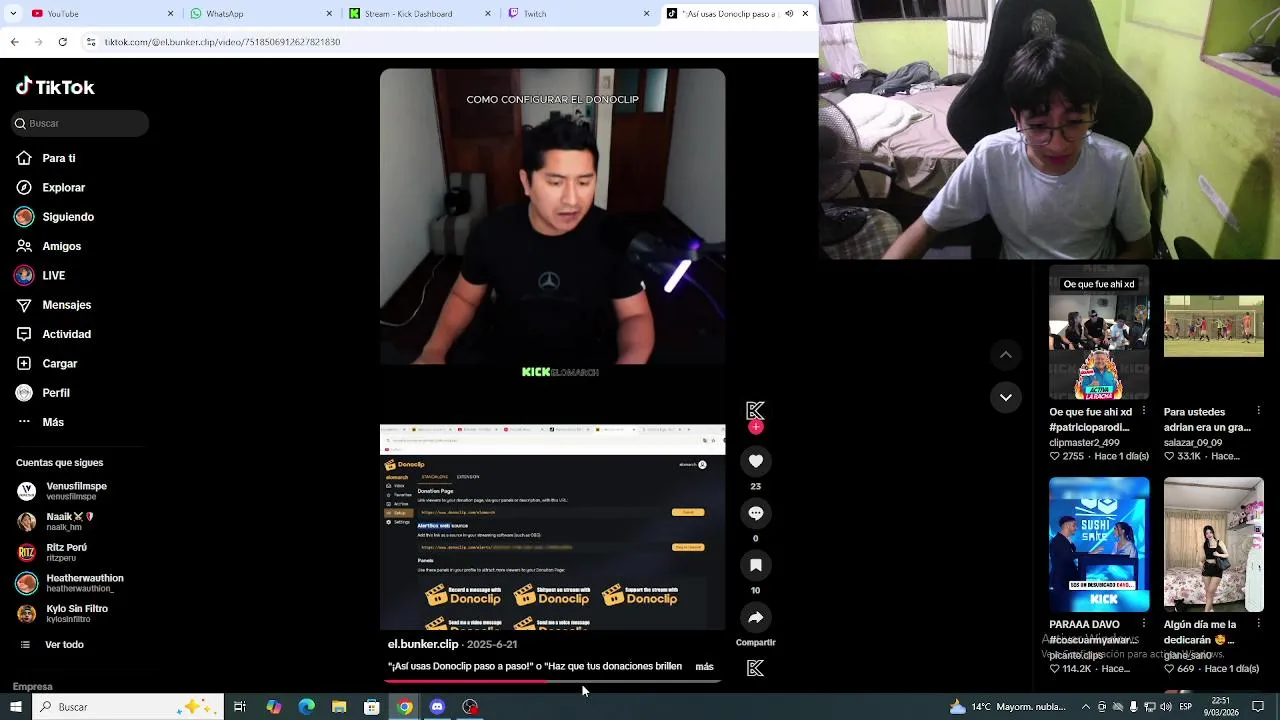
Task: Open options menu for 'Algún día me la' video
Action: click(x=1258, y=624)
